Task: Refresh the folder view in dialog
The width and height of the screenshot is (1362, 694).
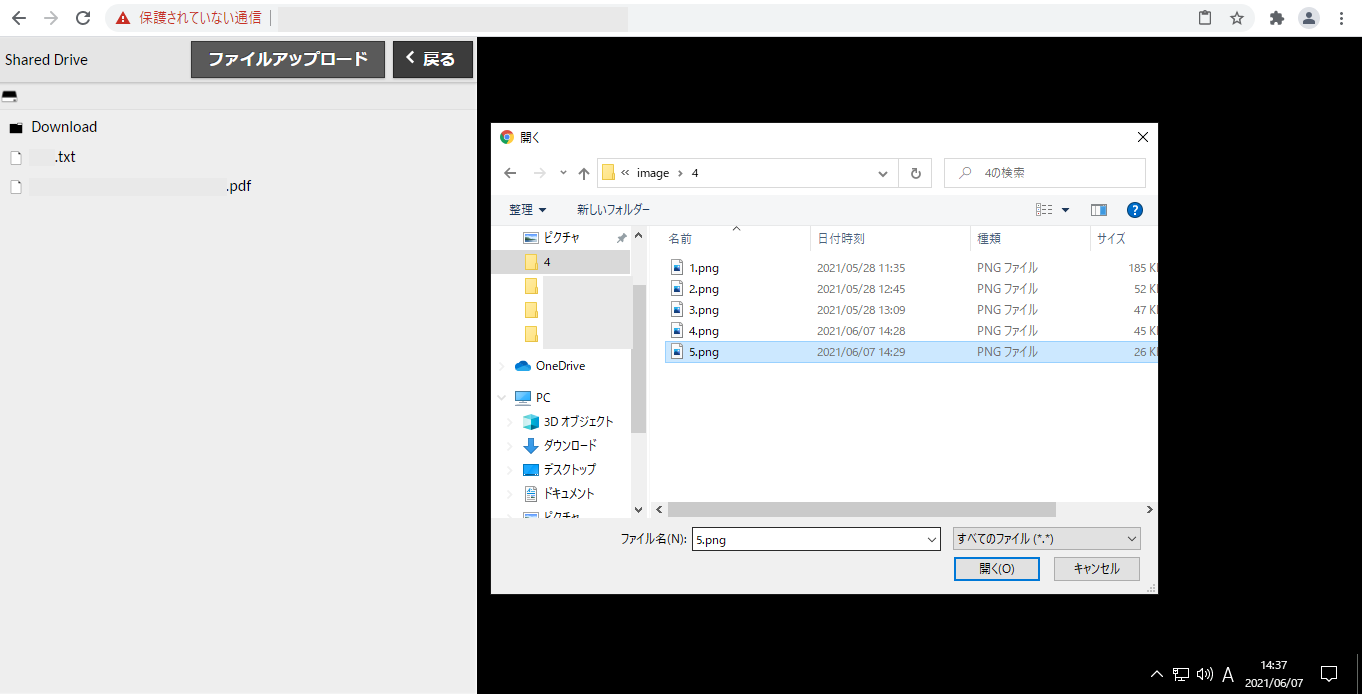Action: click(915, 173)
